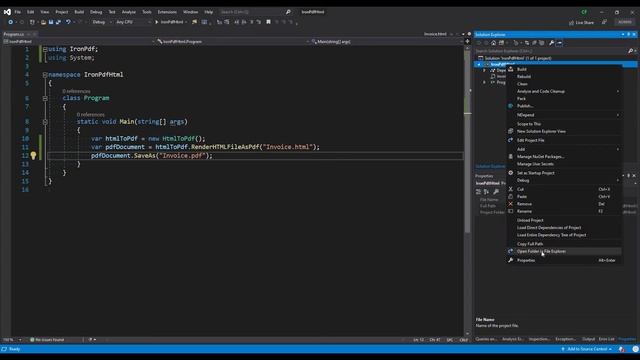Collapse the using directives block
The height and width of the screenshot is (360, 640).
coord(45,49)
